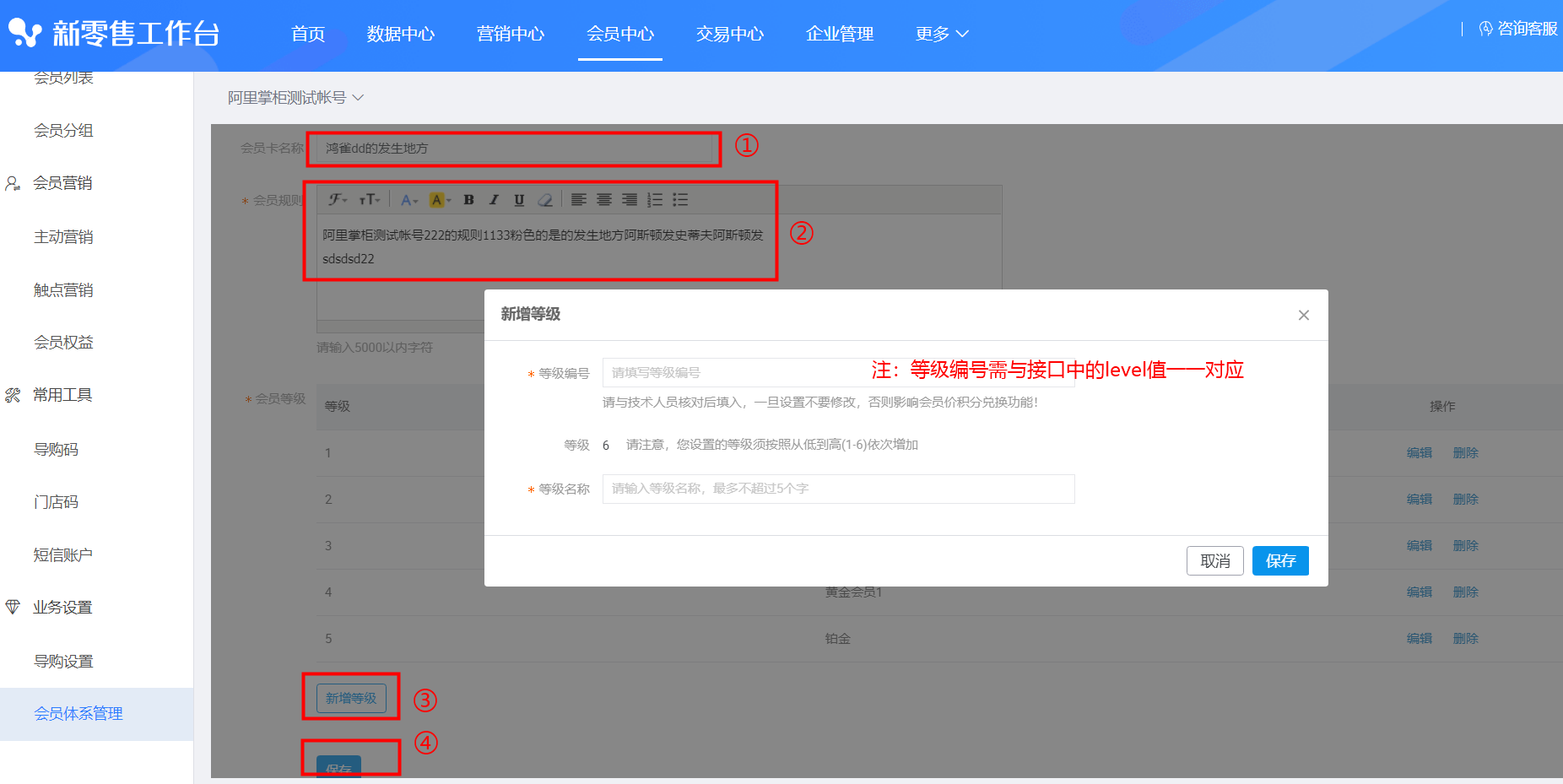
Task: Click the 铂金 level name cell
Action: 838,639
